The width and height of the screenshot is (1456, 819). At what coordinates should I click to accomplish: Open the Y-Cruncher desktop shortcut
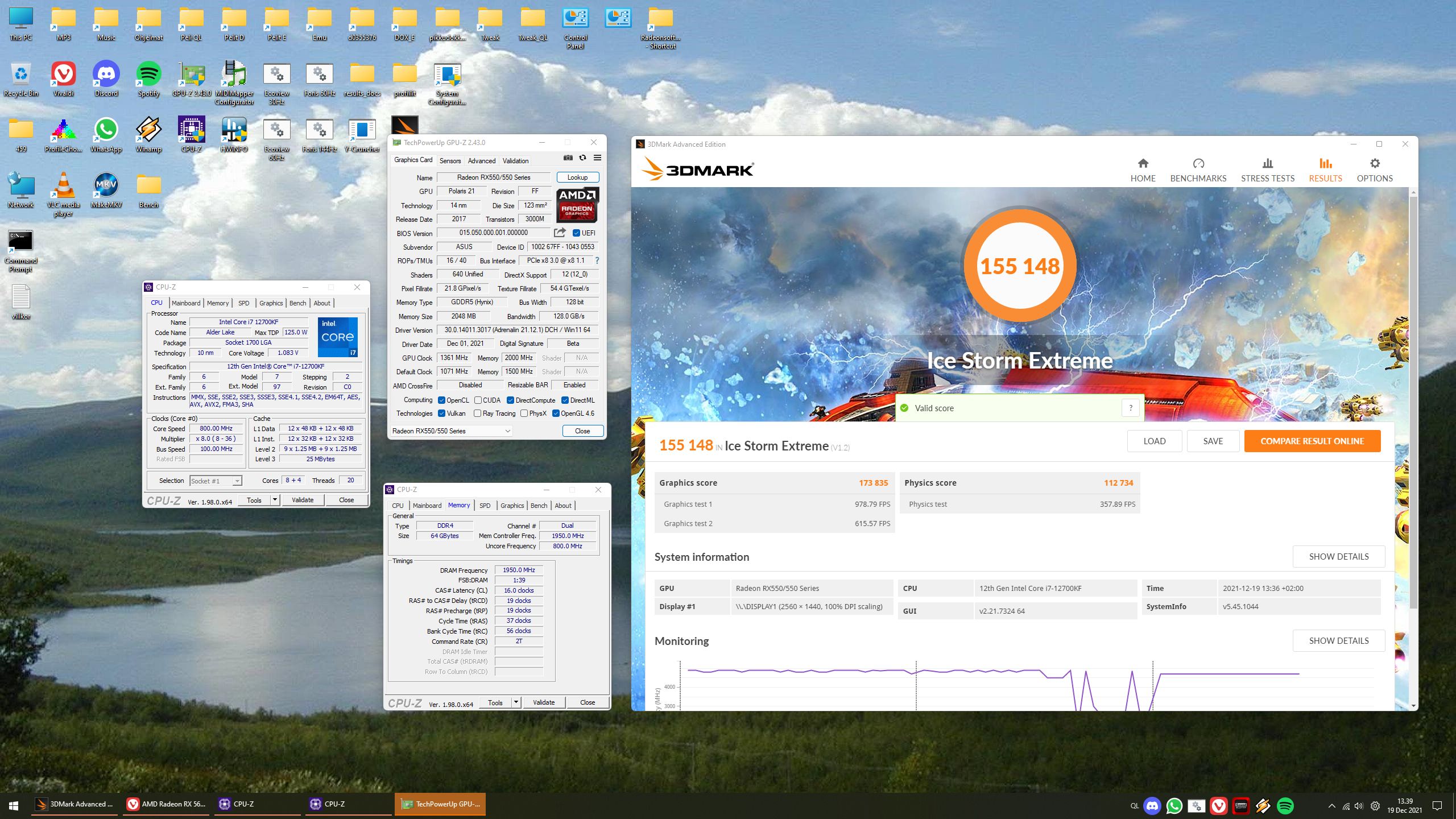coord(362,135)
